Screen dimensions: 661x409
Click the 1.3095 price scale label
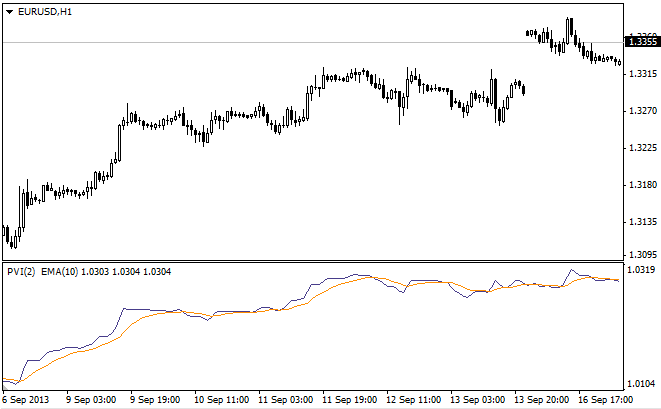pyautogui.click(x=640, y=255)
